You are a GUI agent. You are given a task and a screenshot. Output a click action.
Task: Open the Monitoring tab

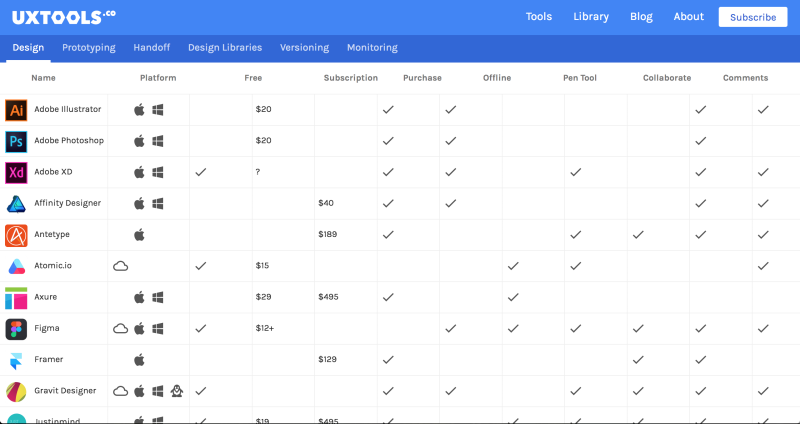coord(372,48)
